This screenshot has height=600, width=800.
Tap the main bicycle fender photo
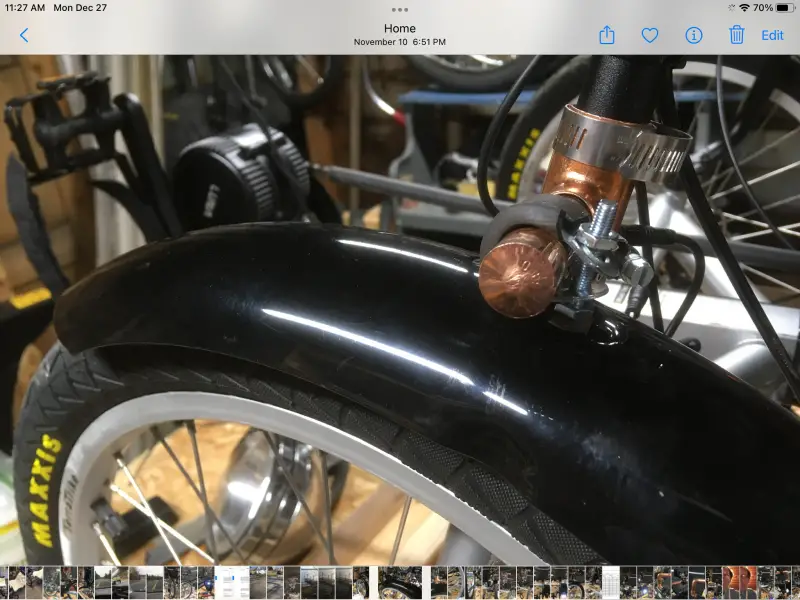[x=400, y=310]
